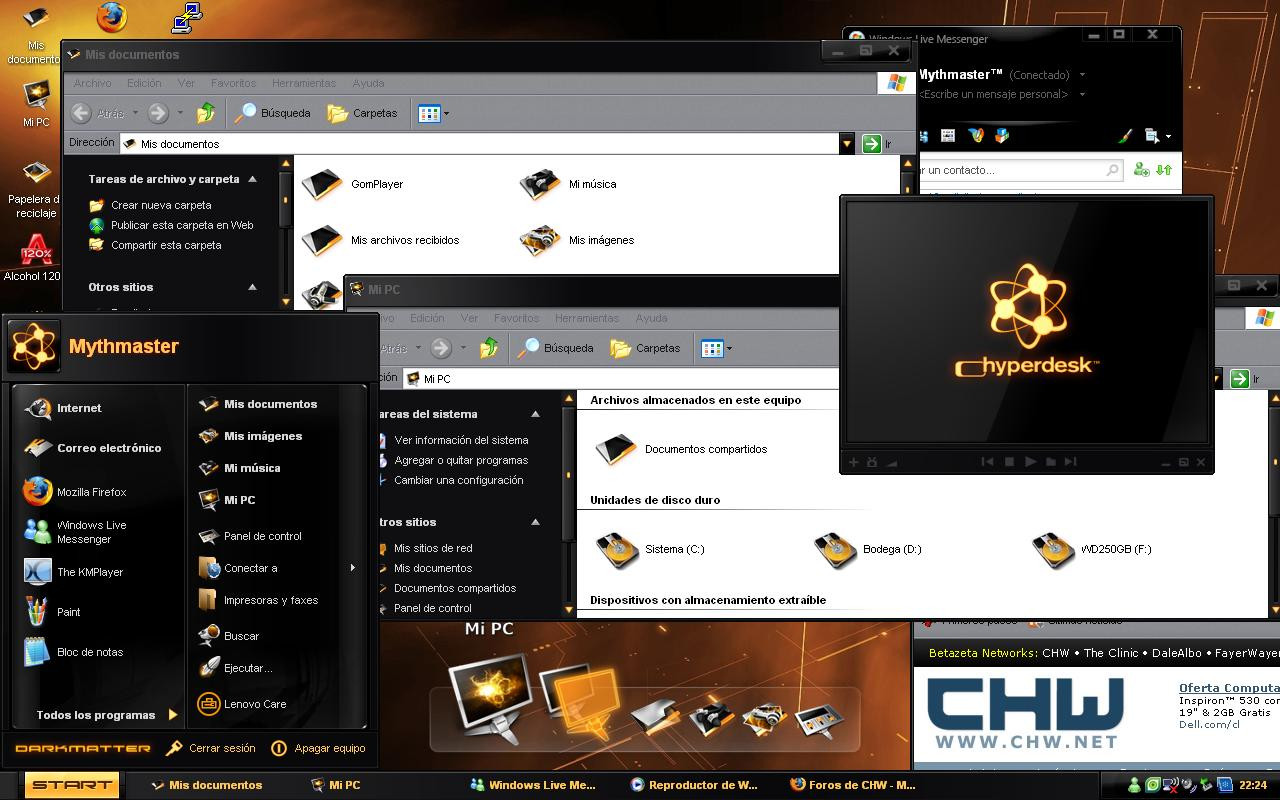Click Ejecutar... in the Start menu
The width and height of the screenshot is (1280, 800).
pyautogui.click(x=235, y=668)
